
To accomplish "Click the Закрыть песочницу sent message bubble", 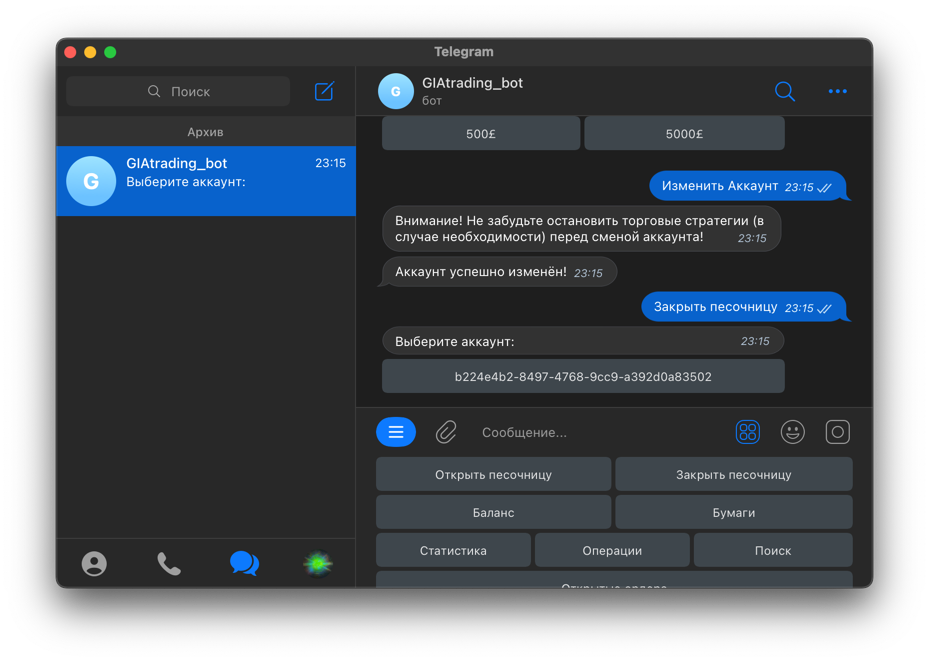I will click(744, 307).
